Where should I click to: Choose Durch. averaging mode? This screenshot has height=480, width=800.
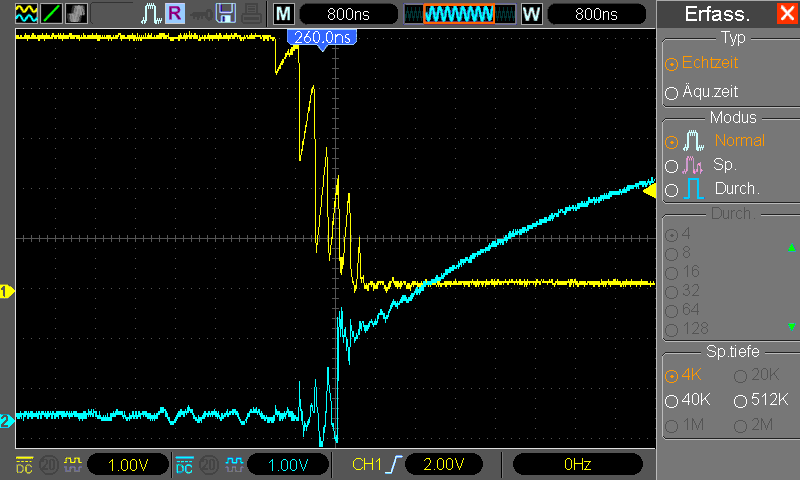click(712, 189)
